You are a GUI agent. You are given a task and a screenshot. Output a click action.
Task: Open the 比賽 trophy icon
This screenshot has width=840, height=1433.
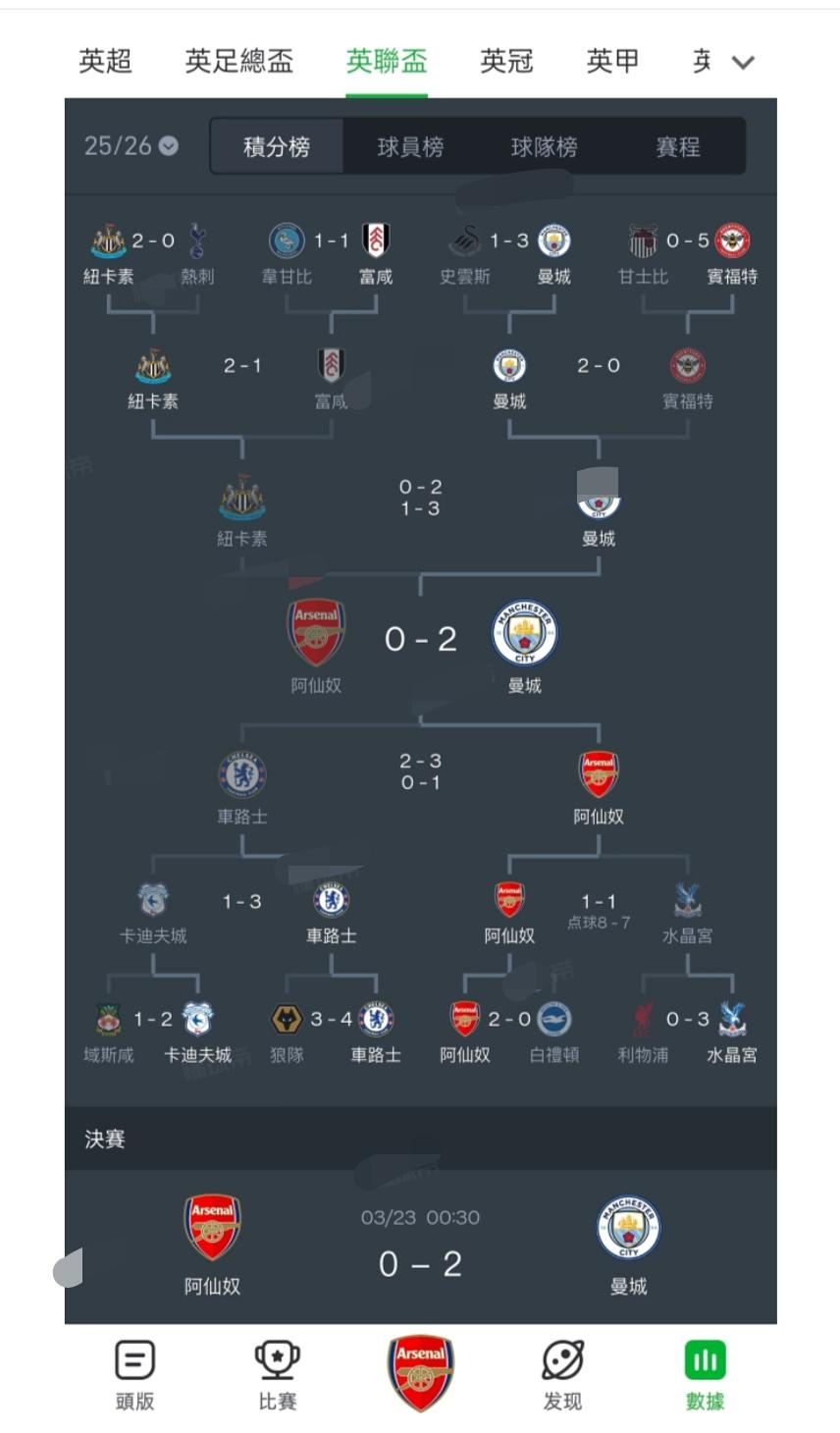[x=277, y=1361]
